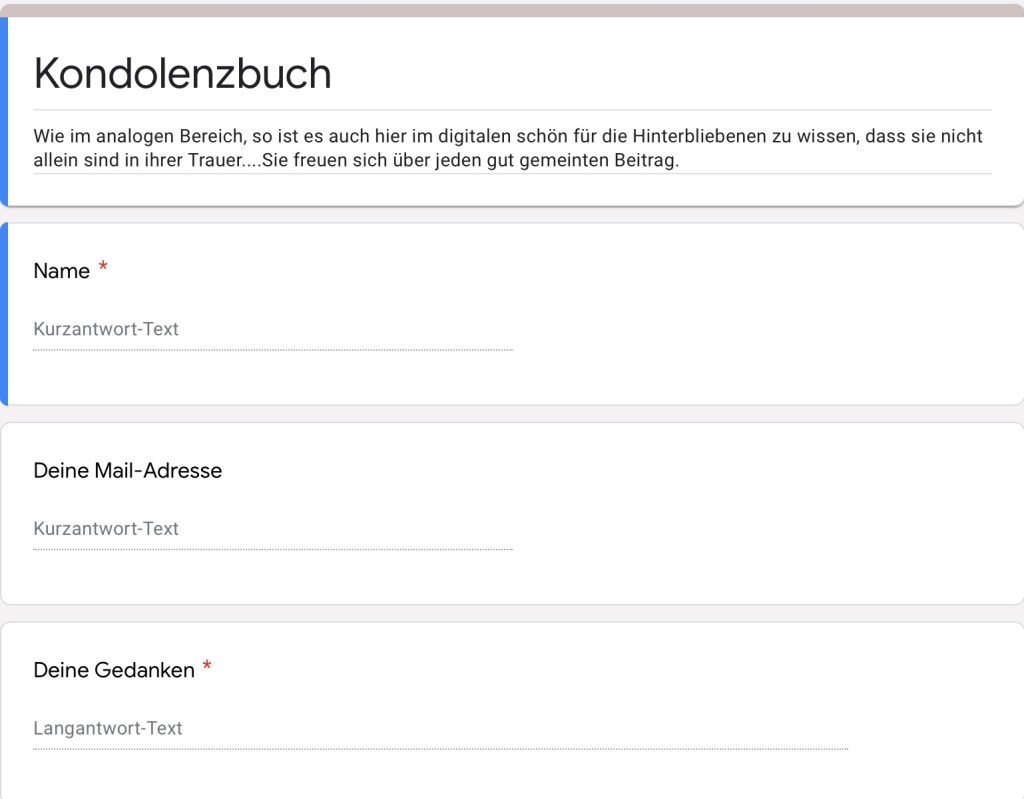1024x799 pixels.
Task: Click the form title "Kondolenzbuch"
Action: tap(182, 74)
